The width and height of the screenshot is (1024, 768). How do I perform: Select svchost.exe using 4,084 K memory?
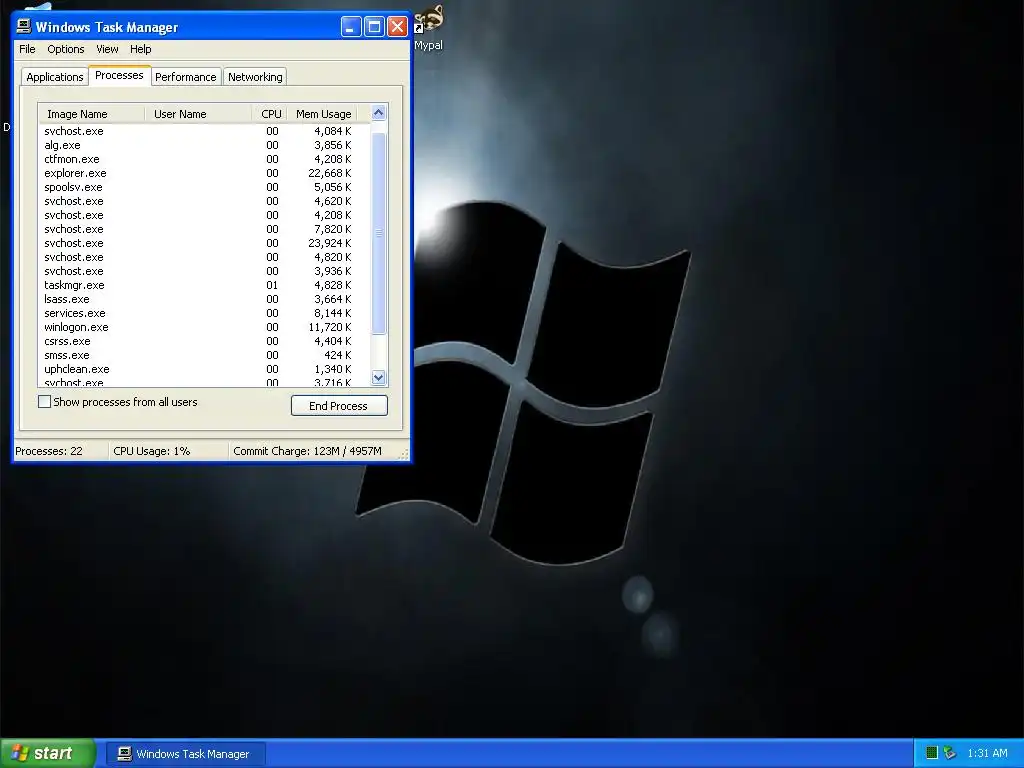204,131
